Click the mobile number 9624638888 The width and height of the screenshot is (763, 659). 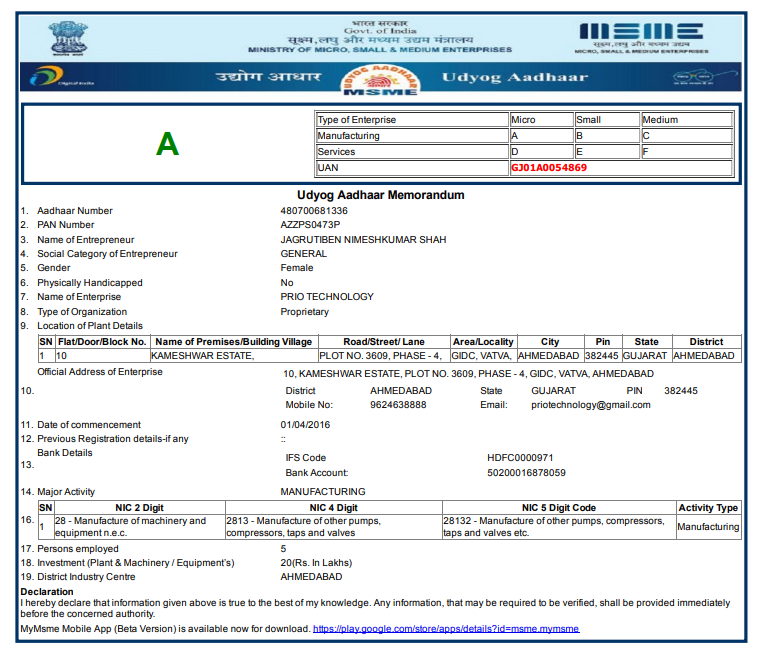point(398,405)
